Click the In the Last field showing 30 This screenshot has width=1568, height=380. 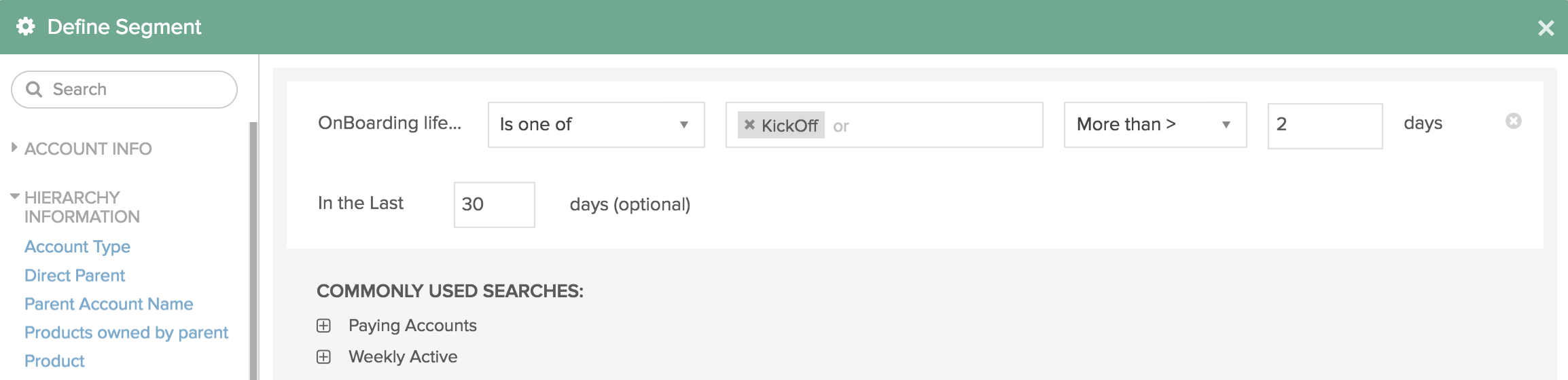pos(494,204)
